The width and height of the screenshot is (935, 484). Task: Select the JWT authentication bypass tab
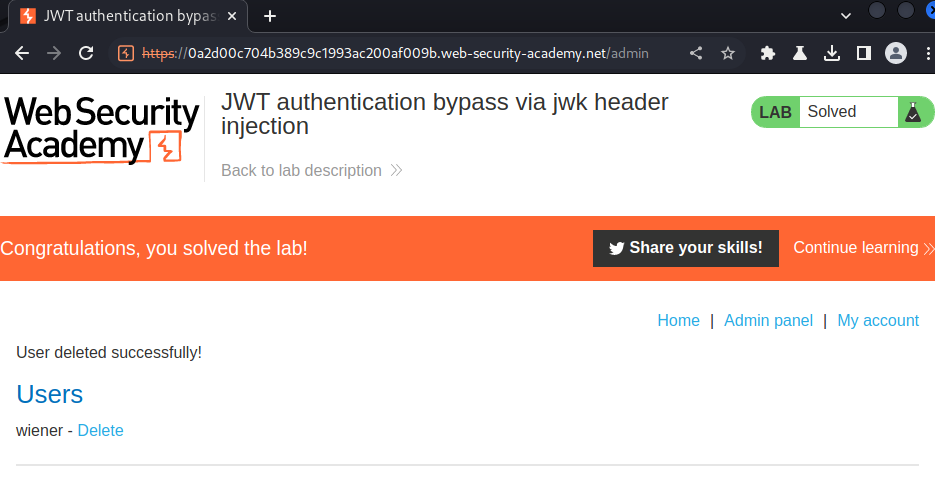[x=128, y=16]
